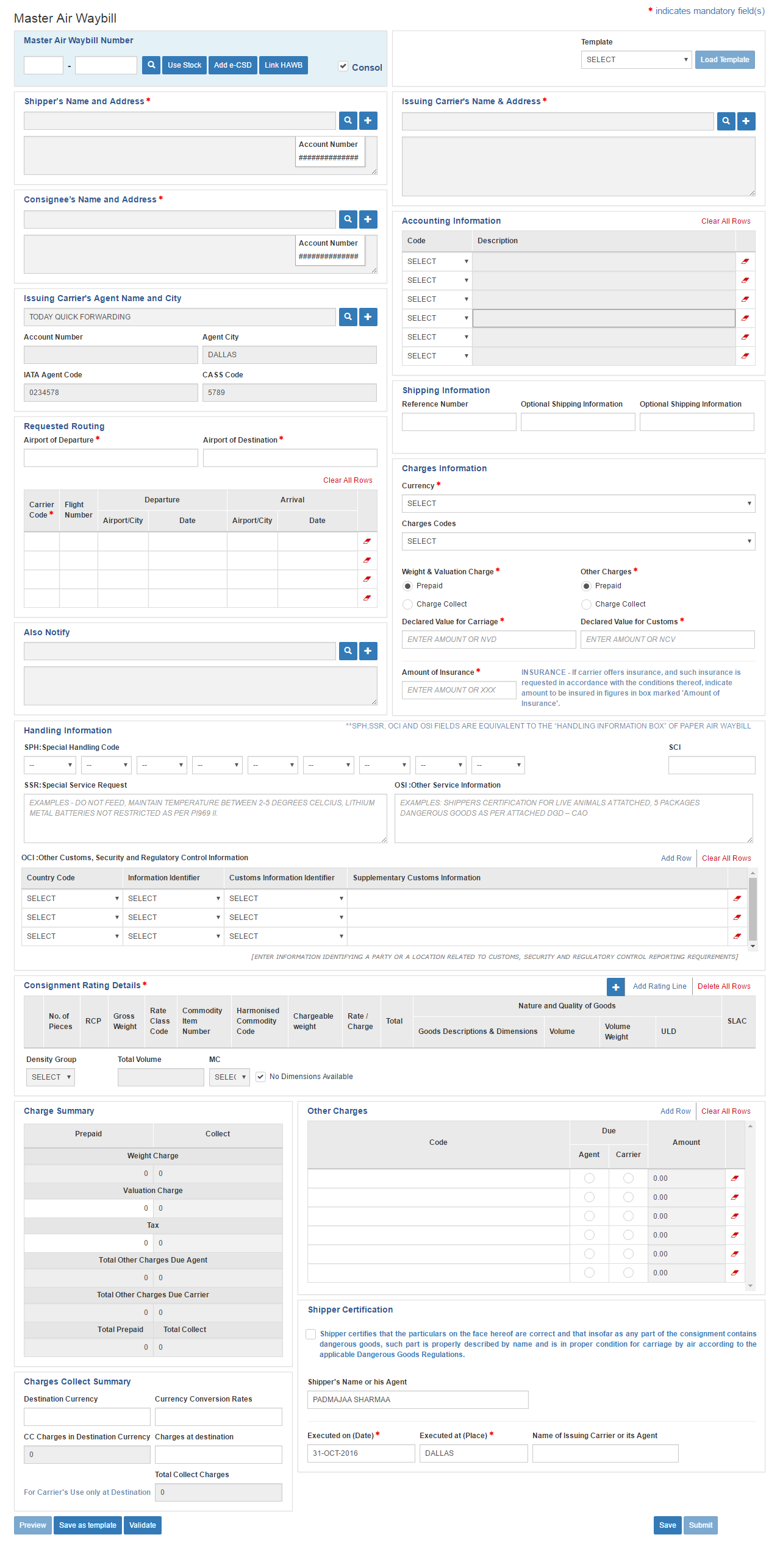Tick the Shipper Certification checkbox
The image size is (780, 1568).
coord(311,1334)
